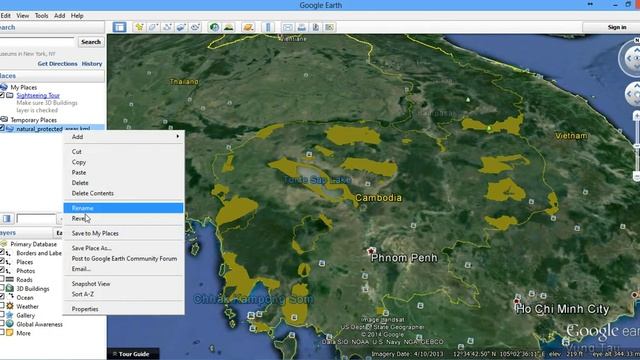Open the View menu
Viewport: 640px width, 360px height.
22,16
